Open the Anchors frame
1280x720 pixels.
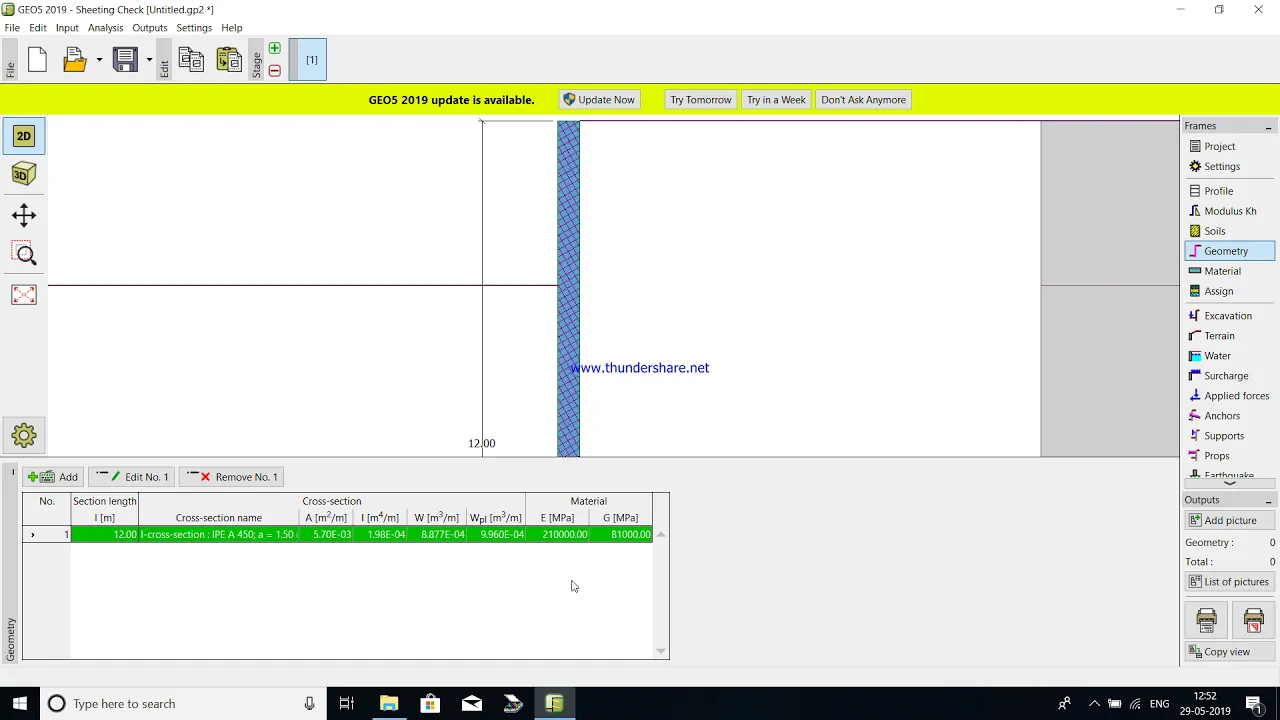(x=1230, y=416)
